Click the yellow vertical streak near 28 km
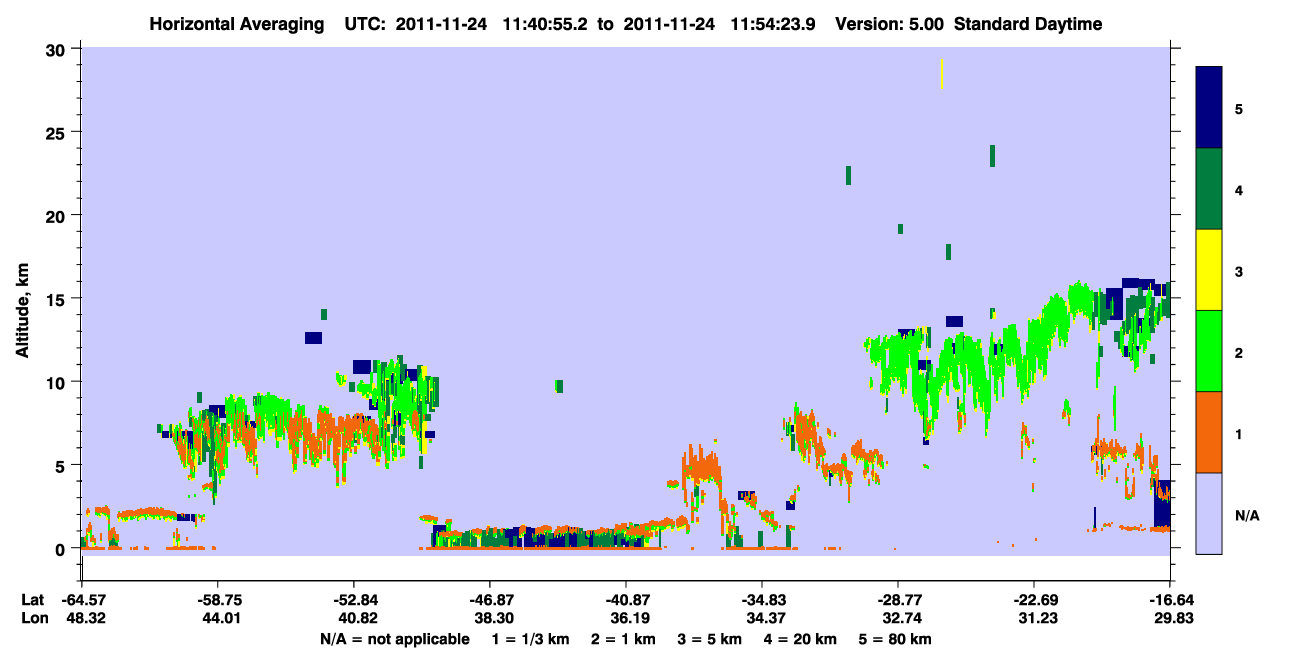The height and width of the screenshot is (667, 1300). click(x=942, y=74)
